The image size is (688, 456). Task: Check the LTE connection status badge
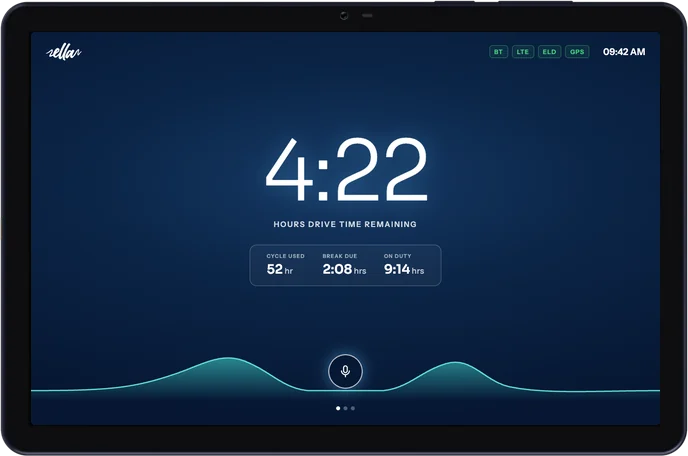(523, 52)
